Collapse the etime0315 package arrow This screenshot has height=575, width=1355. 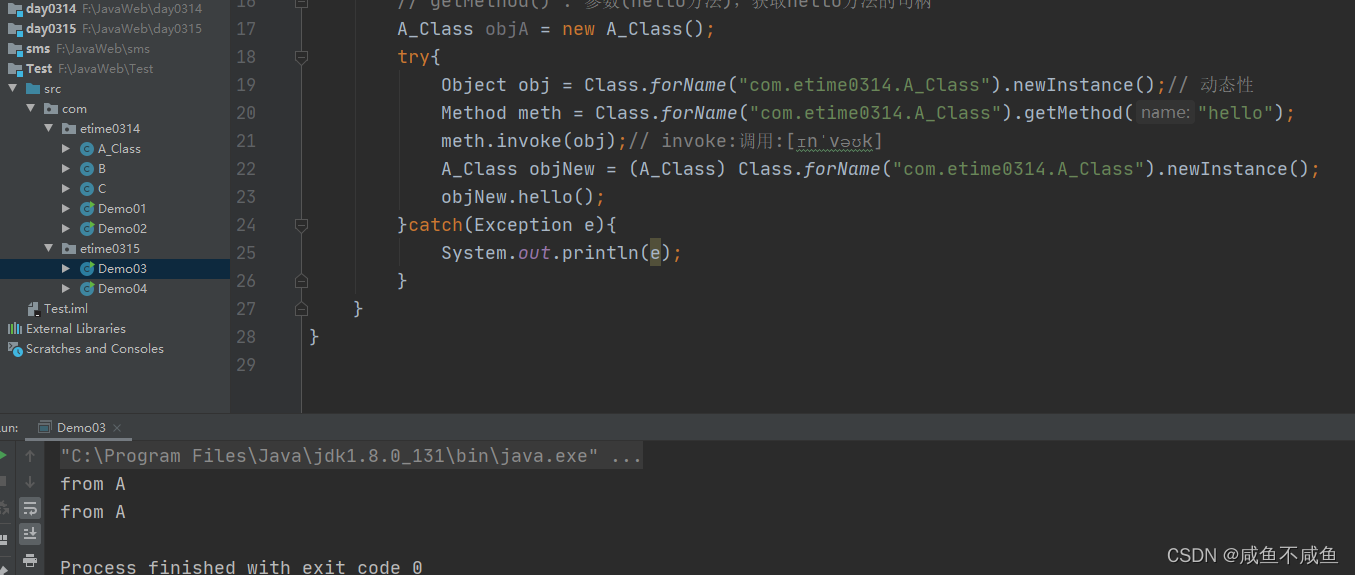tap(49, 249)
